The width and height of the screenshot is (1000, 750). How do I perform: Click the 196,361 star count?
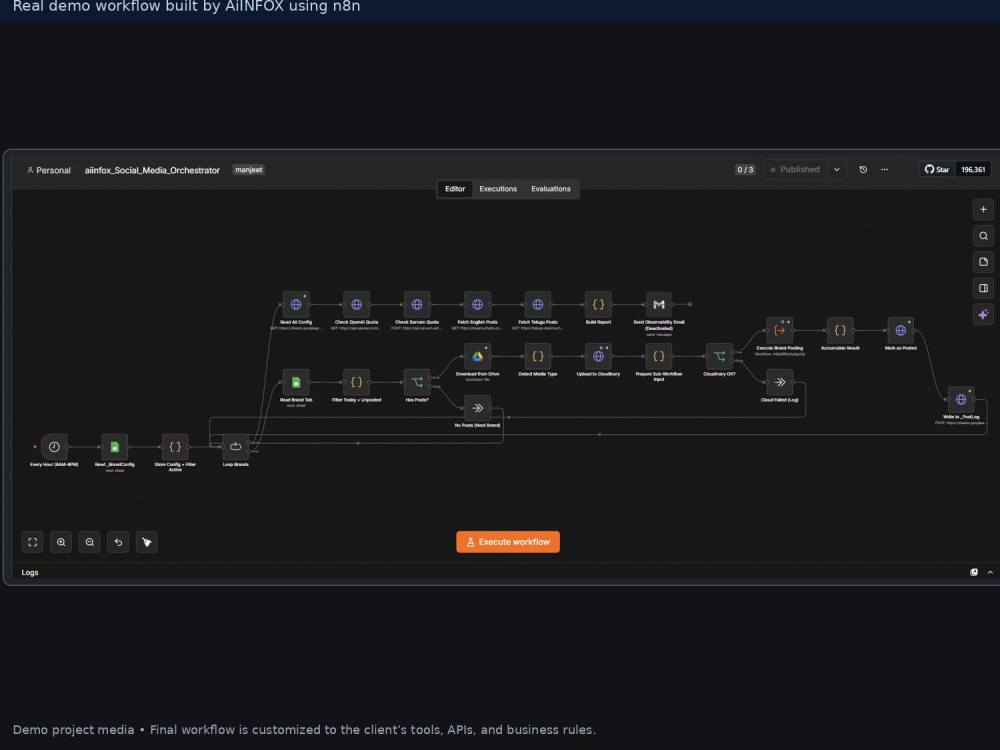pos(973,170)
